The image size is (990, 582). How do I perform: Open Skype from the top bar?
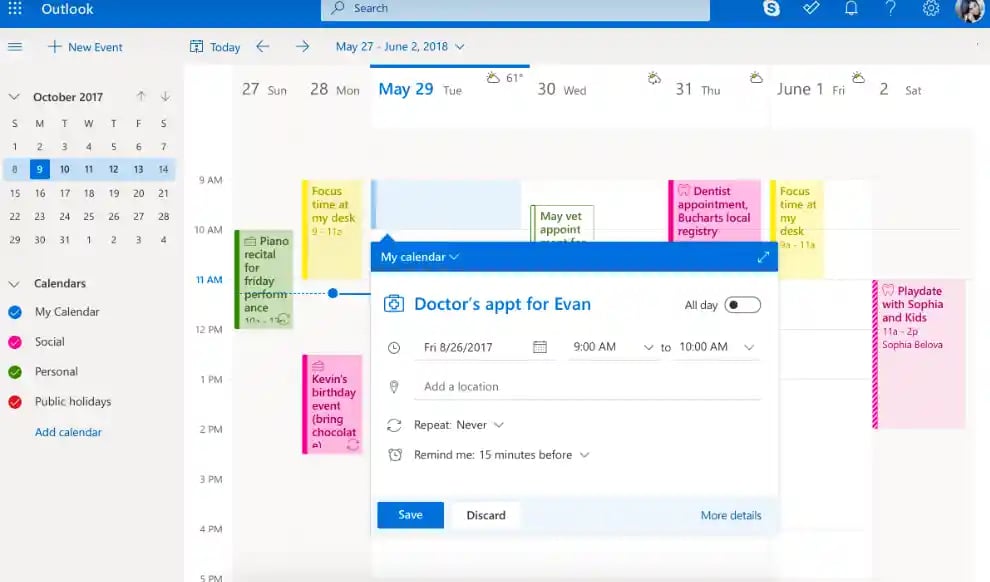pyautogui.click(x=772, y=9)
